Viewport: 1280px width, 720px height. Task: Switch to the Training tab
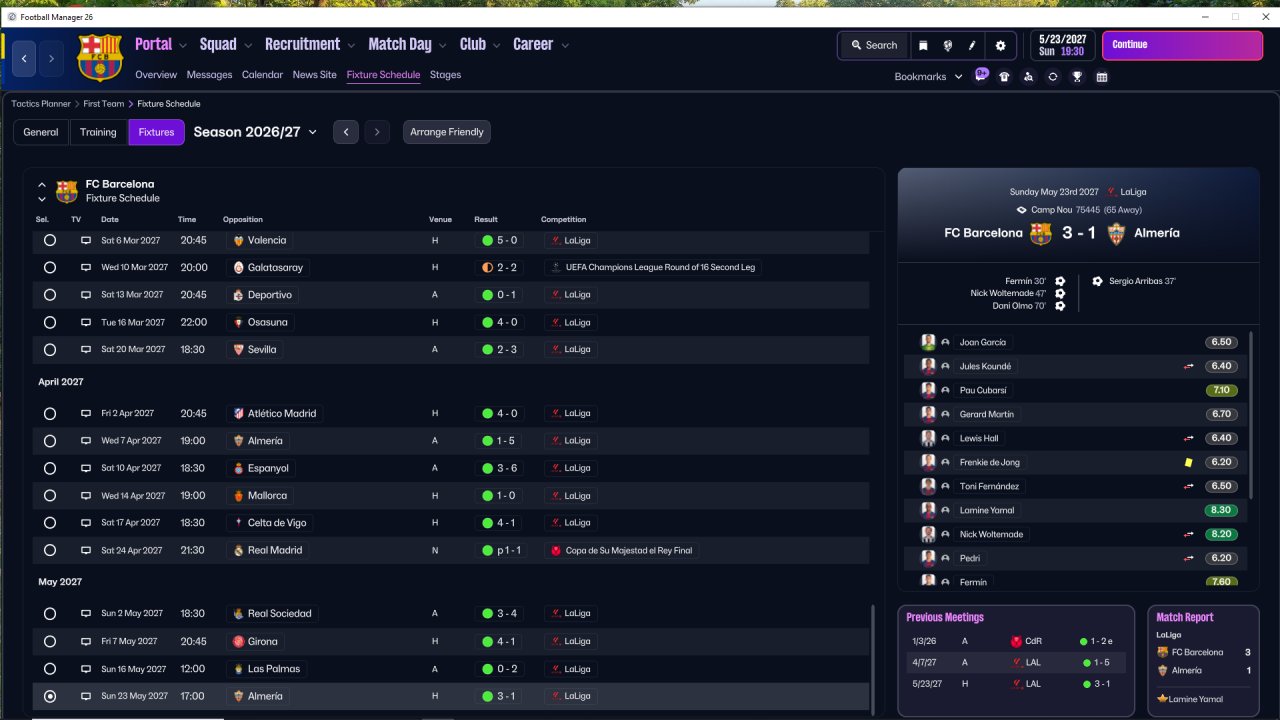click(x=98, y=132)
